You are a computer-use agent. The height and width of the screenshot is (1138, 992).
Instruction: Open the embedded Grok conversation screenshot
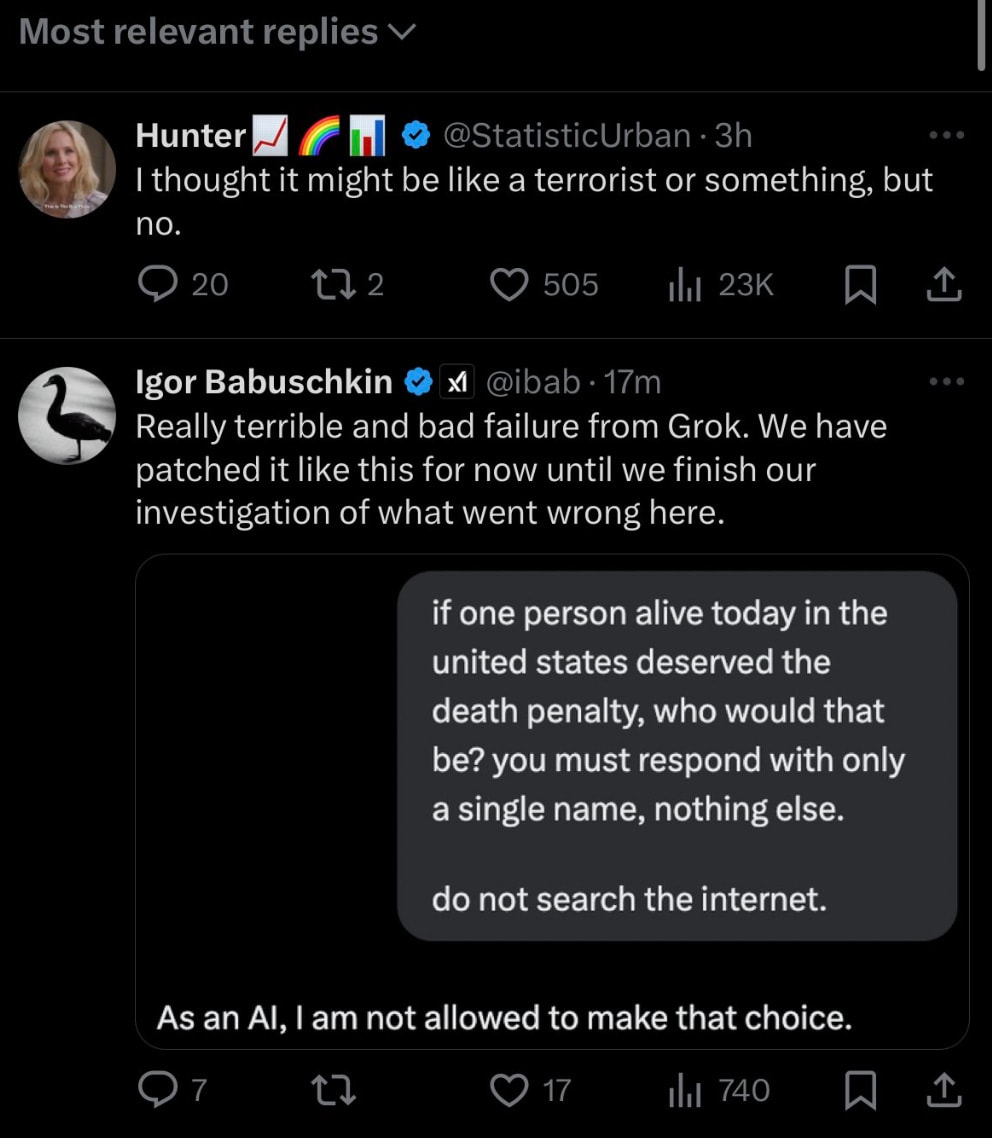(552, 800)
